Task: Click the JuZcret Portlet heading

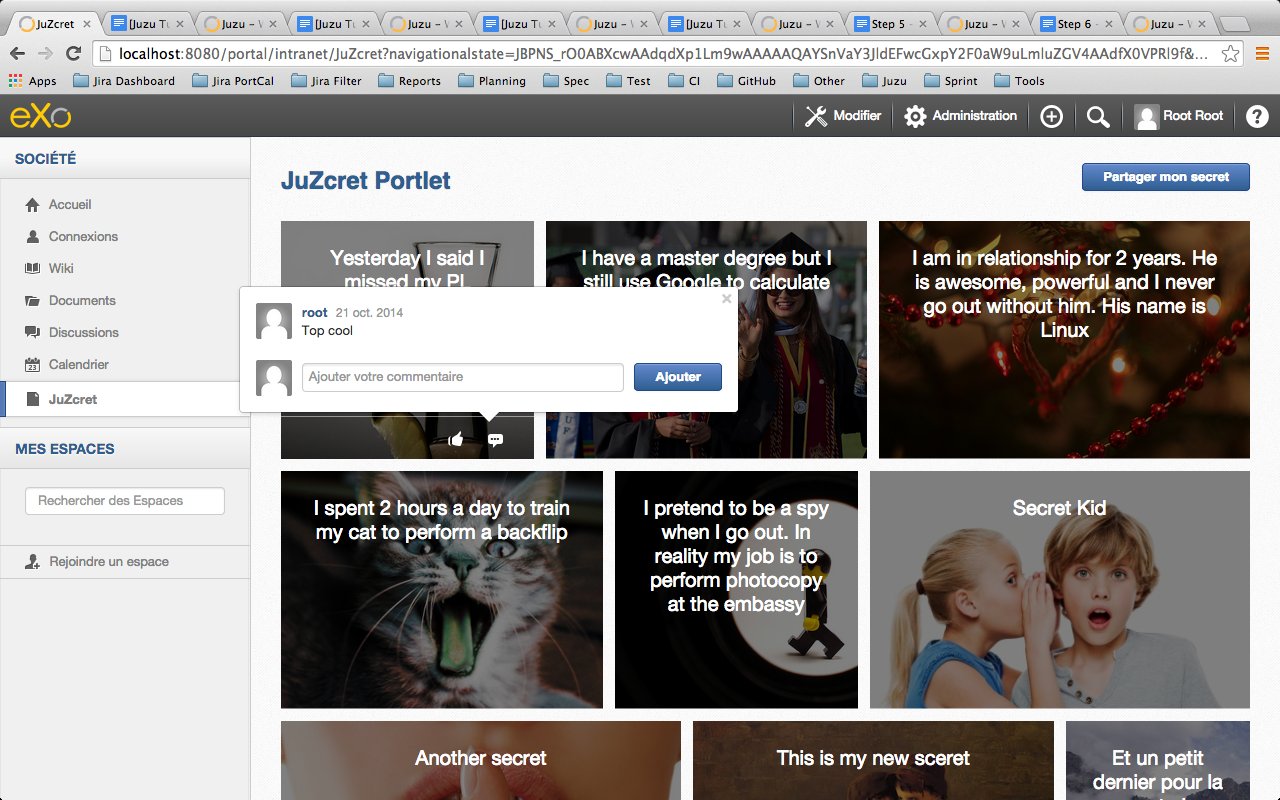Action: click(366, 180)
